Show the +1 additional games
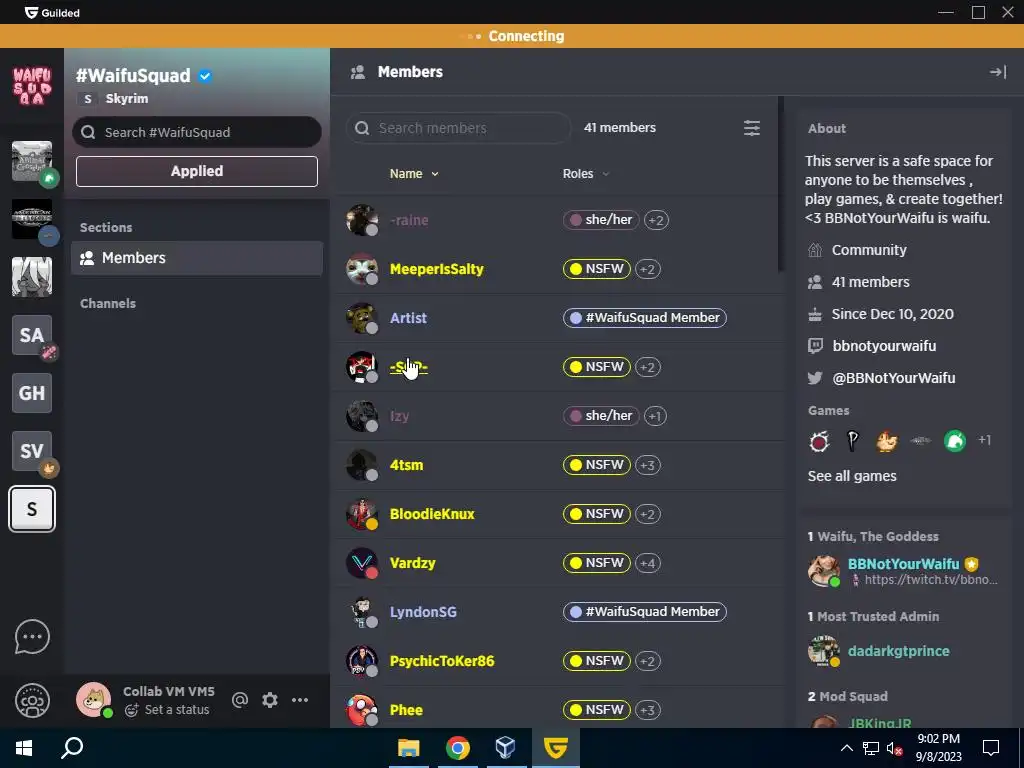This screenshot has height=768, width=1024. 984,440
